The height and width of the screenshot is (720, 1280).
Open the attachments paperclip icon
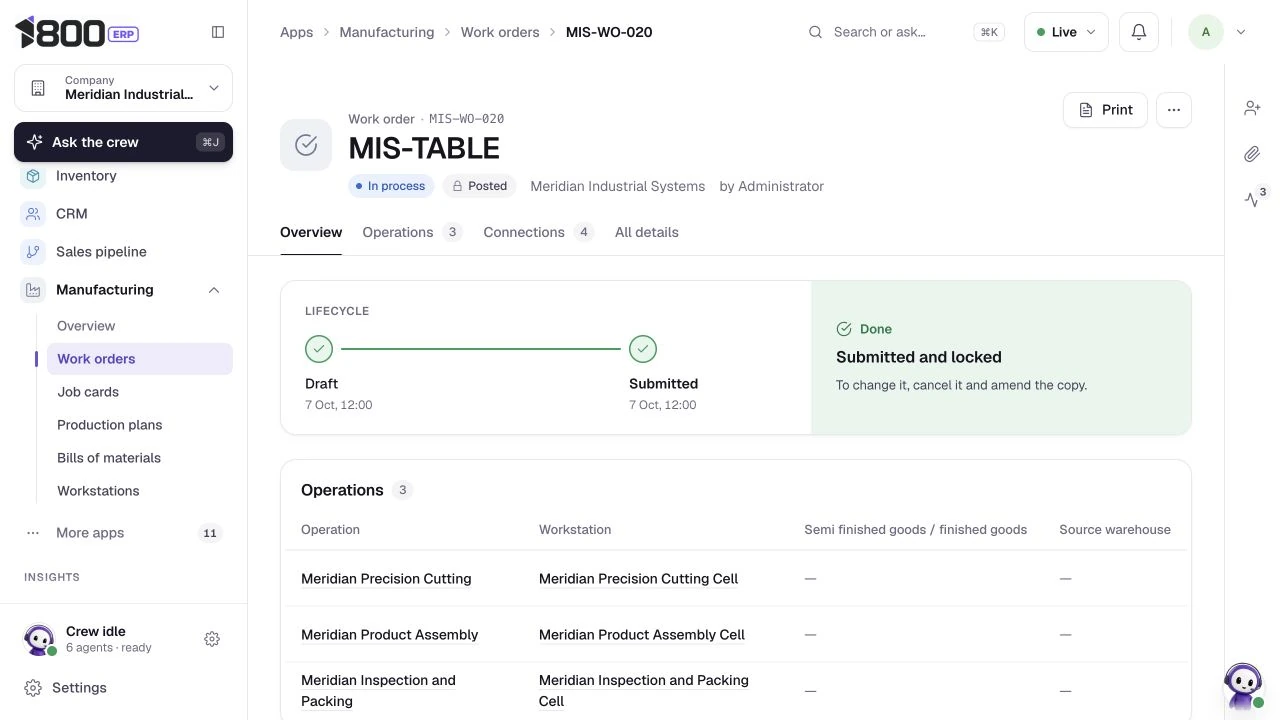point(1252,154)
